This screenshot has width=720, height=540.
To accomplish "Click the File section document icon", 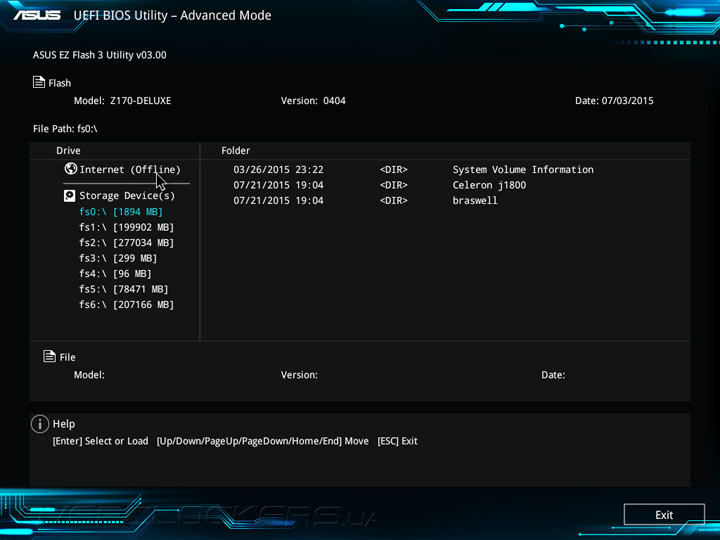I will [x=49, y=356].
